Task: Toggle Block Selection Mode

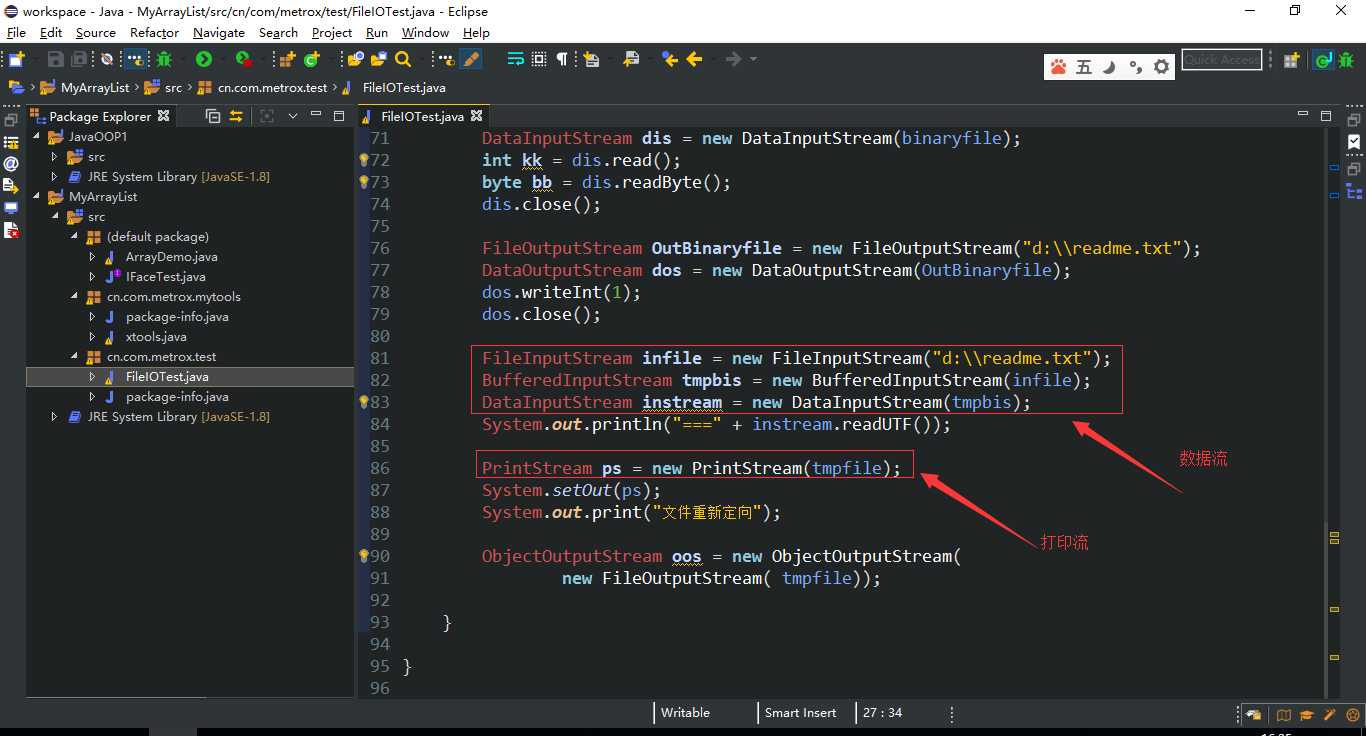Action: click(x=539, y=59)
